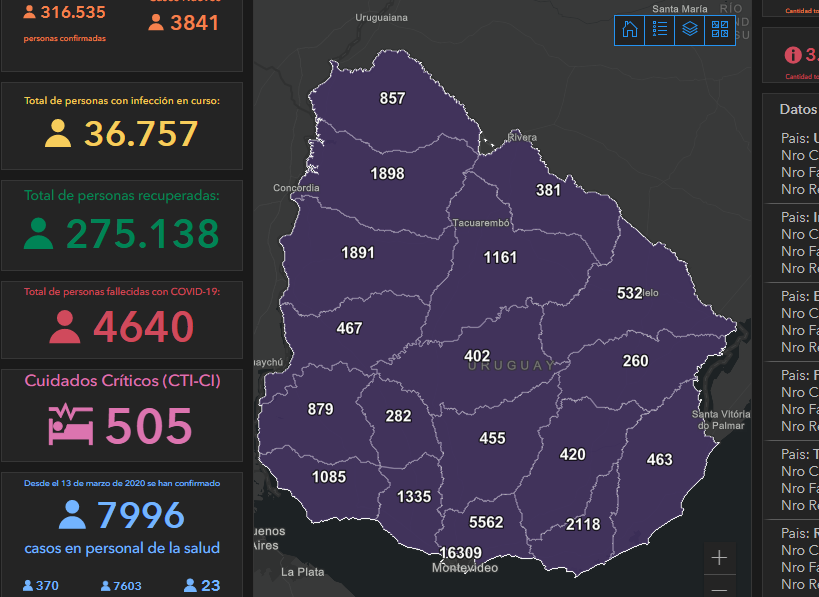Viewport: 819px width, 597px height.
Task: Select Montevideo region labeled 16309
Action: tap(461, 553)
